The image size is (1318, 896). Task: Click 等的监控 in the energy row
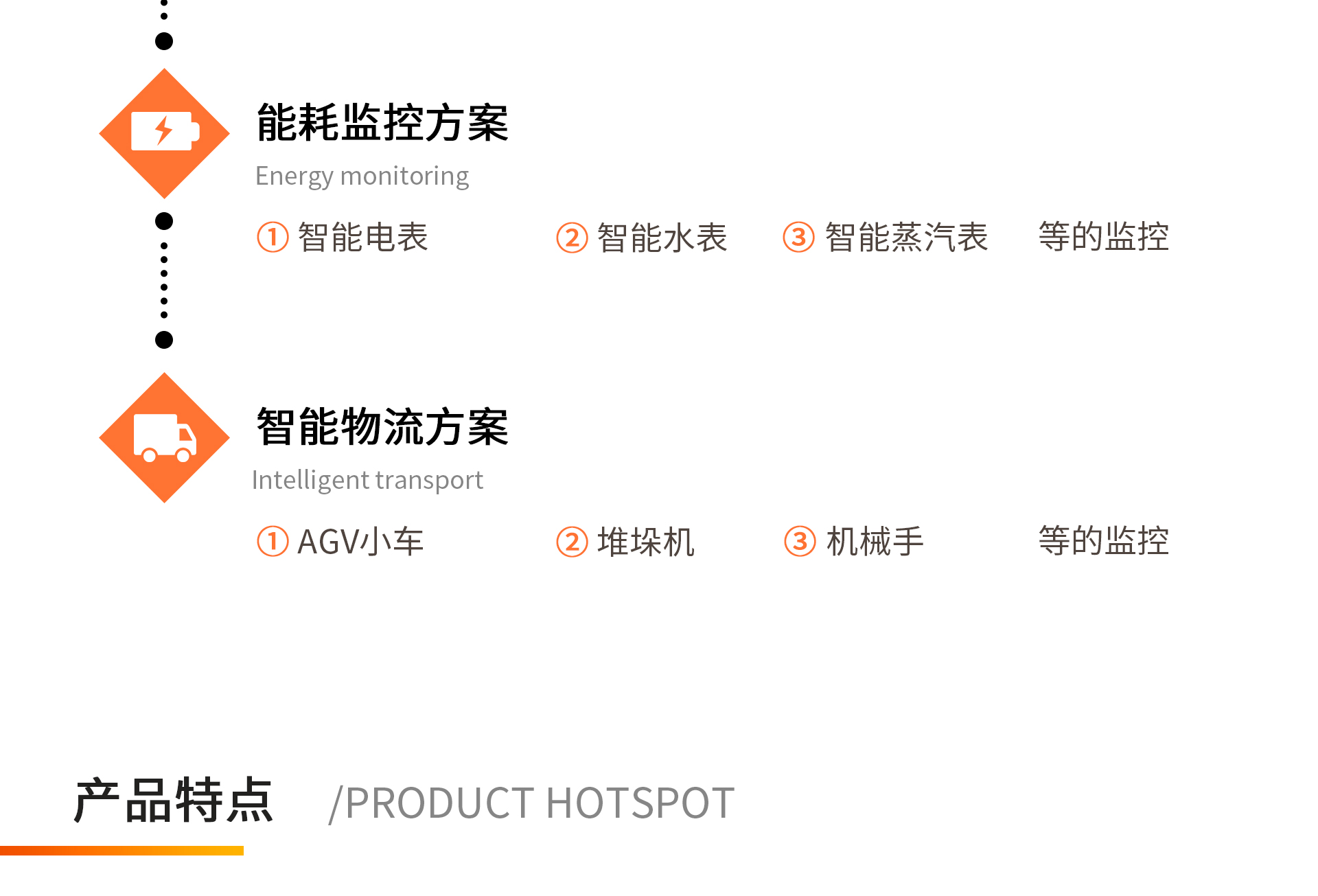click(x=1103, y=237)
